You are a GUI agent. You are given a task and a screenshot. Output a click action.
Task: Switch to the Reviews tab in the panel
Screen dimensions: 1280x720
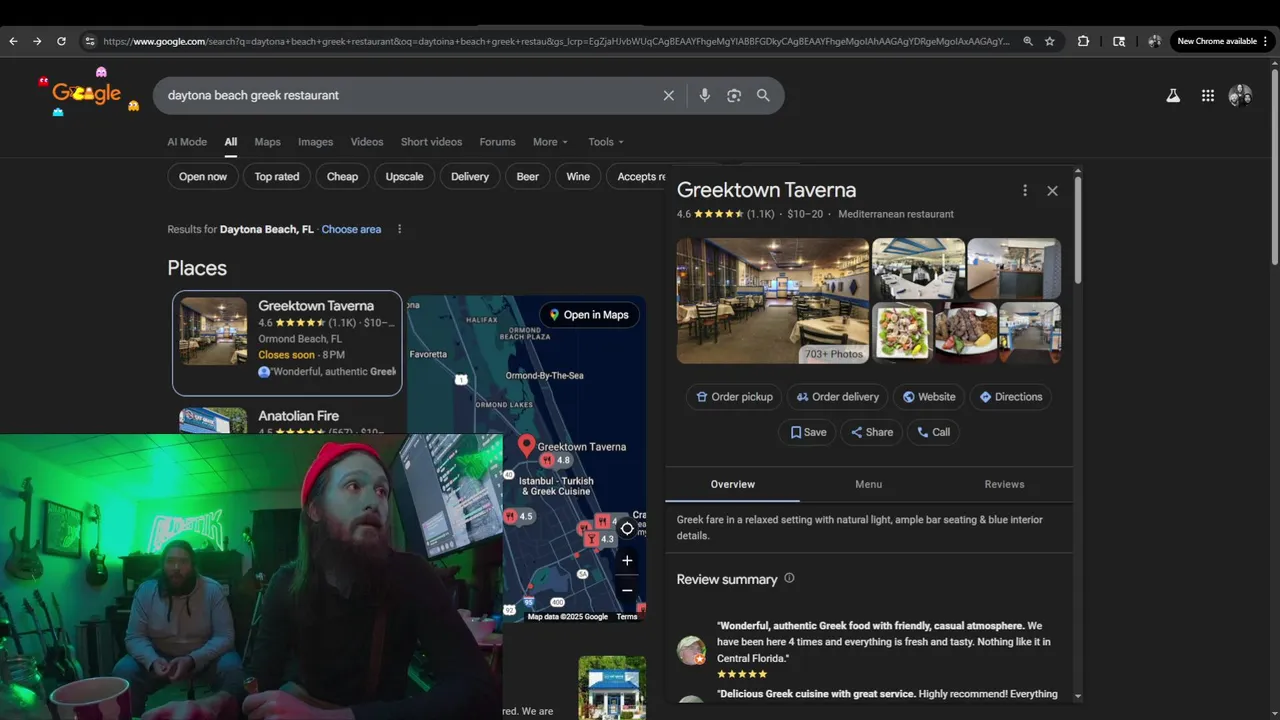coord(1004,484)
